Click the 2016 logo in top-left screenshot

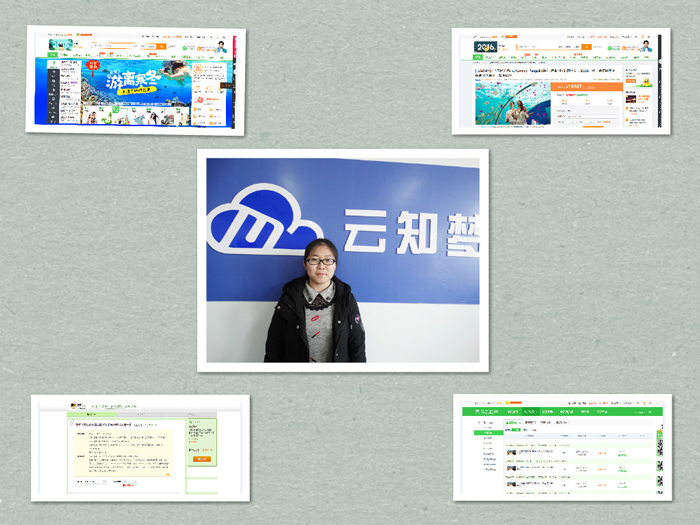tap(60, 45)
